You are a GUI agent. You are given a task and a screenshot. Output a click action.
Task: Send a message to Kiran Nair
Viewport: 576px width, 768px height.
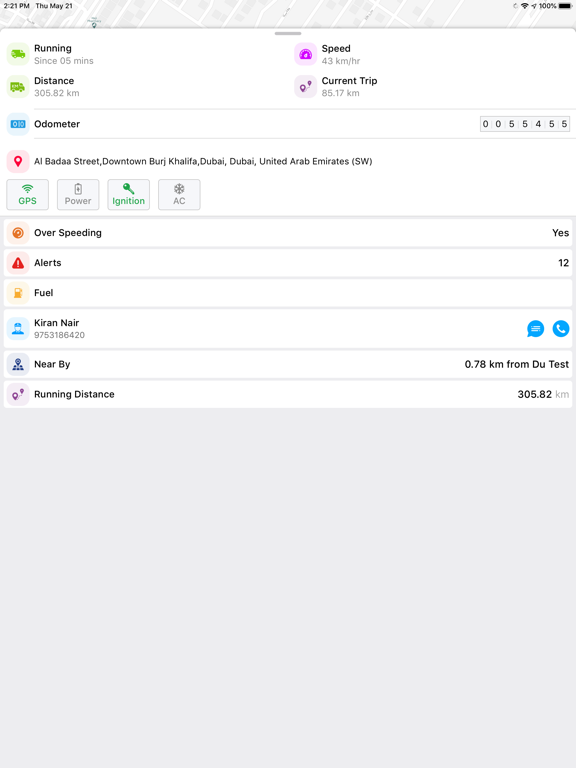pos(535,329)
